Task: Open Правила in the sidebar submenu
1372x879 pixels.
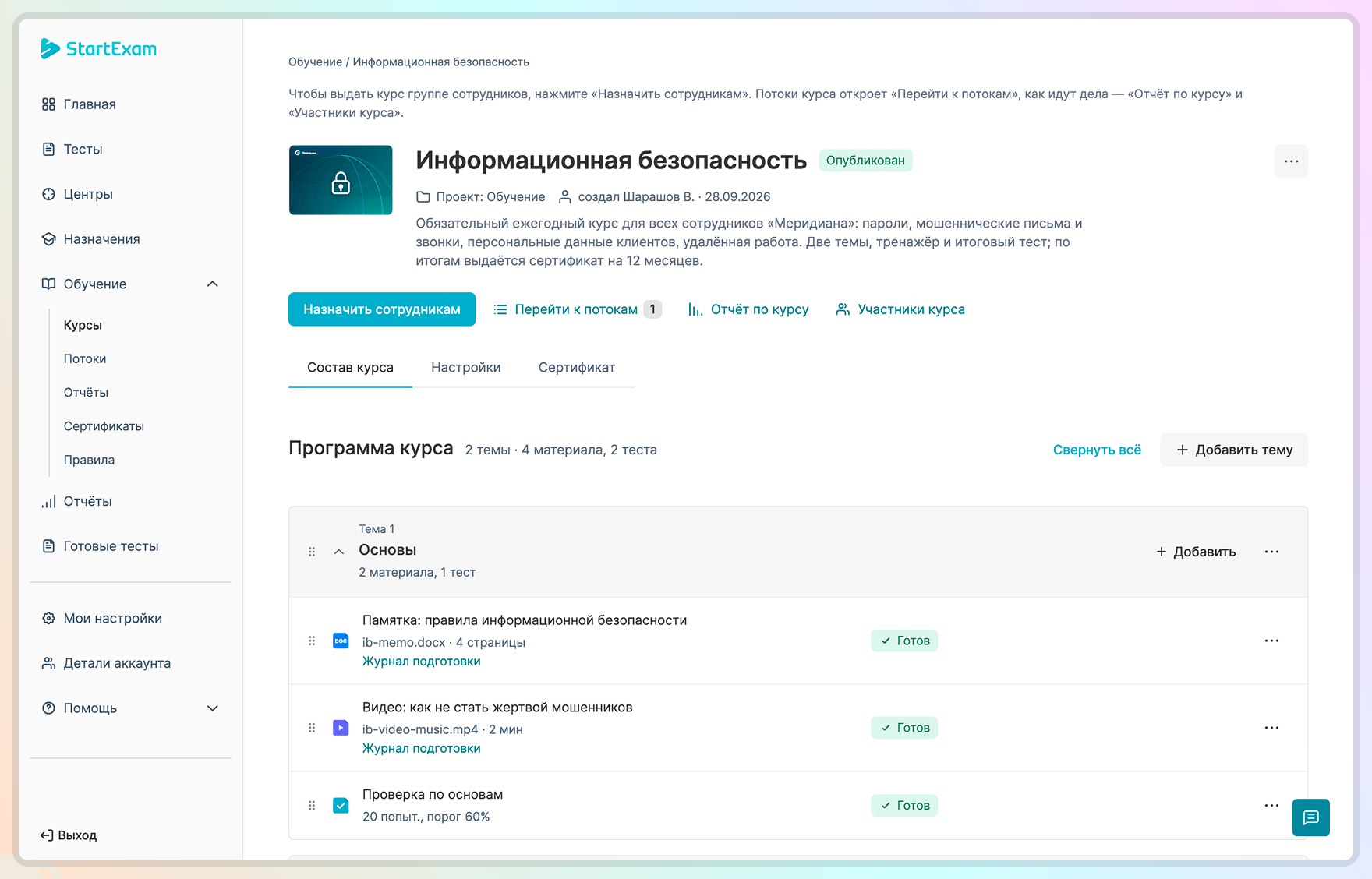Action: [89, 460]
